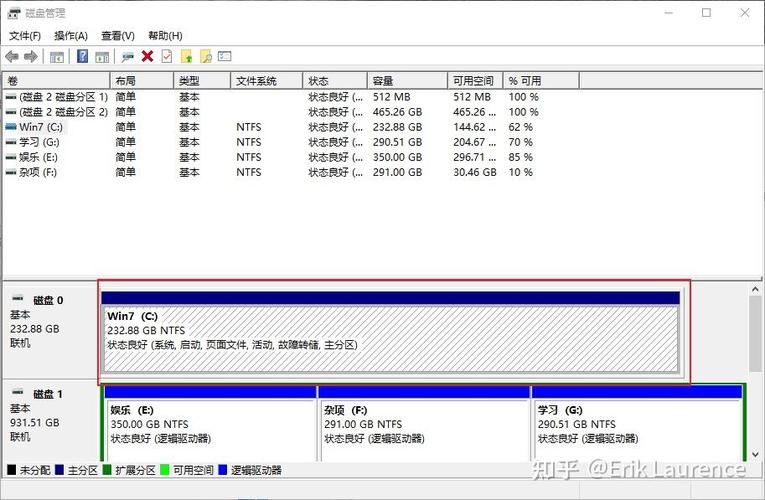
Task: Click the connect drive icon beside the red X
Action: click(x=128, y=57)
